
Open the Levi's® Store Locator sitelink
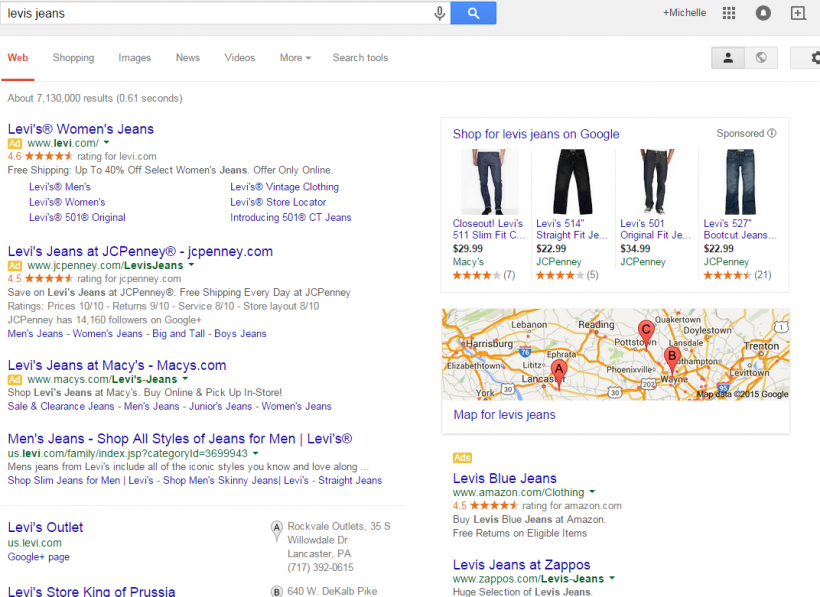pyautogui.click(x=278, y=202)
